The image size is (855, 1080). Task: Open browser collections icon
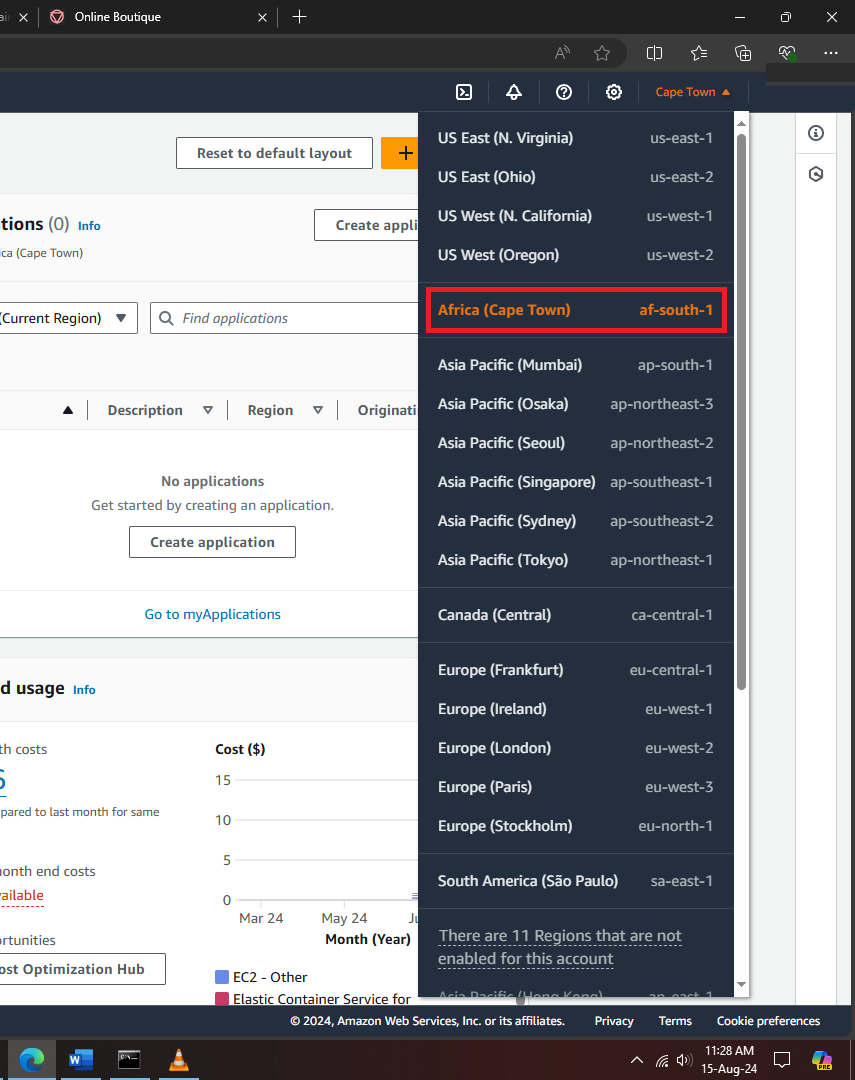tap(743, 53)
